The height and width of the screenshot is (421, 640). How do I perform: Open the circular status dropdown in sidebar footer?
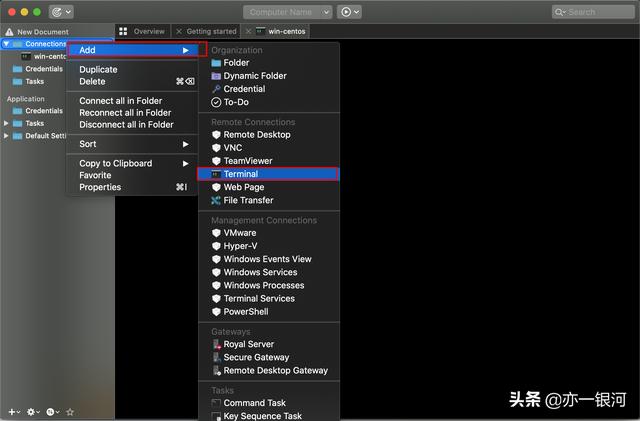[53, 412]
